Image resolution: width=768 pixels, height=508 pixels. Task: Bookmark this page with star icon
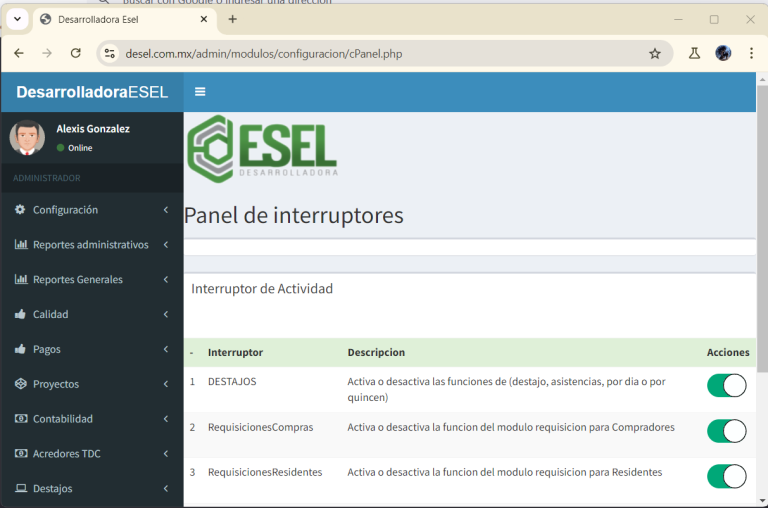pos(655,54)
